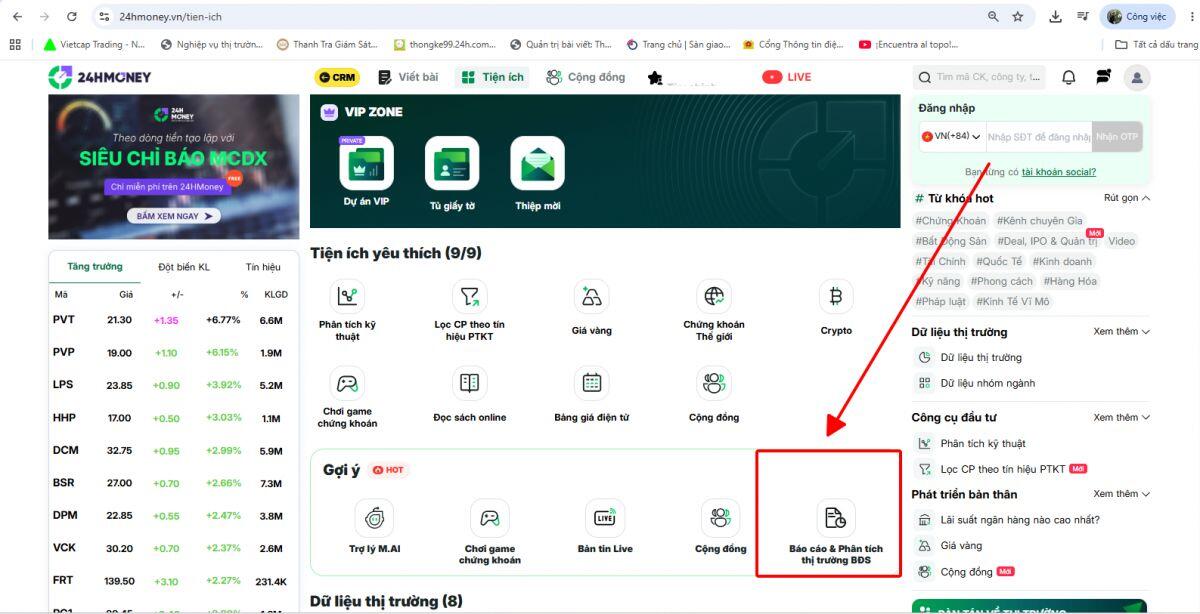Click the stock search field
The width and height of the screenshot is (1200, 614).
tap(981, 77)
